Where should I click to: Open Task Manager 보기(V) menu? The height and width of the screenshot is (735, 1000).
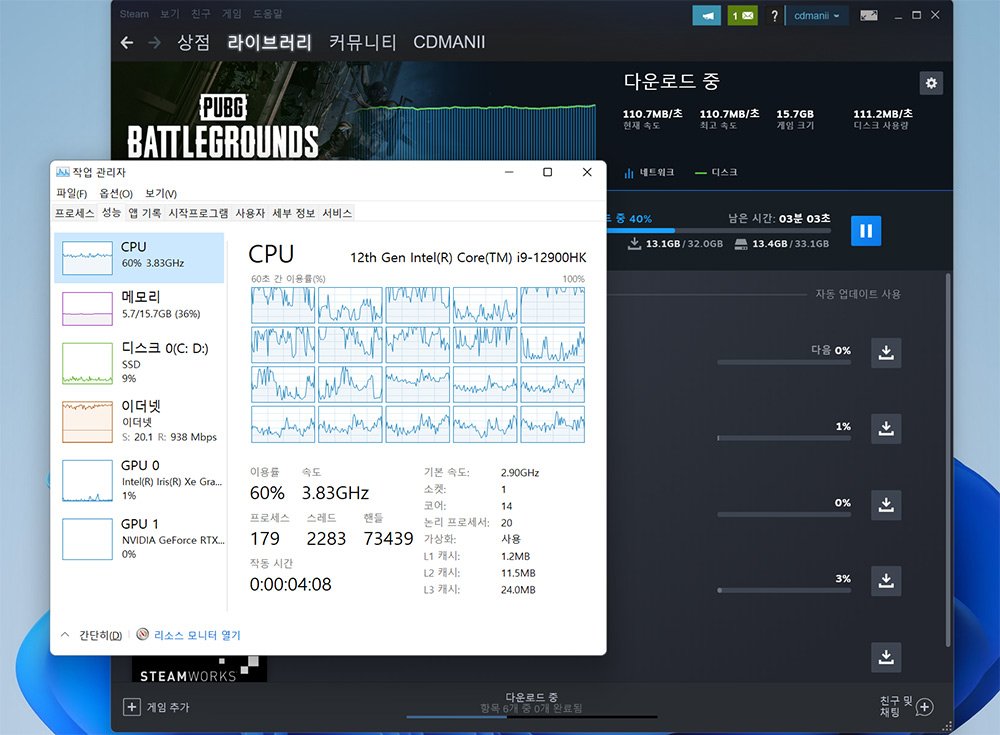tap(161, 193)
